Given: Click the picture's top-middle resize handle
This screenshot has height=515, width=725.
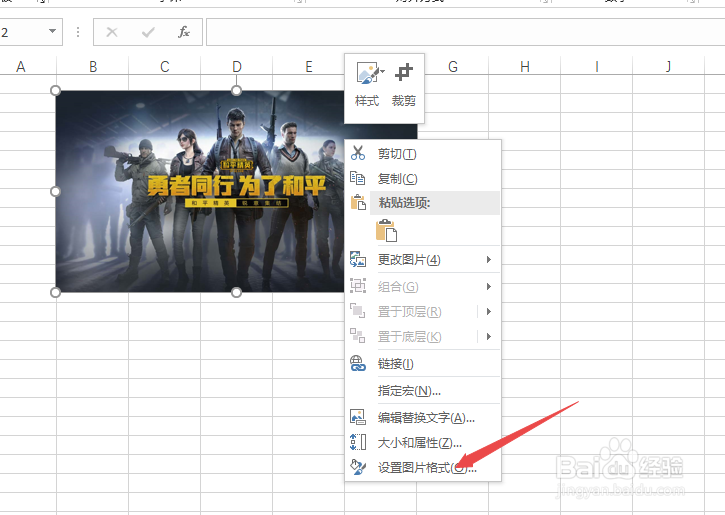Looking at the screenshot, I should point(236,91).
